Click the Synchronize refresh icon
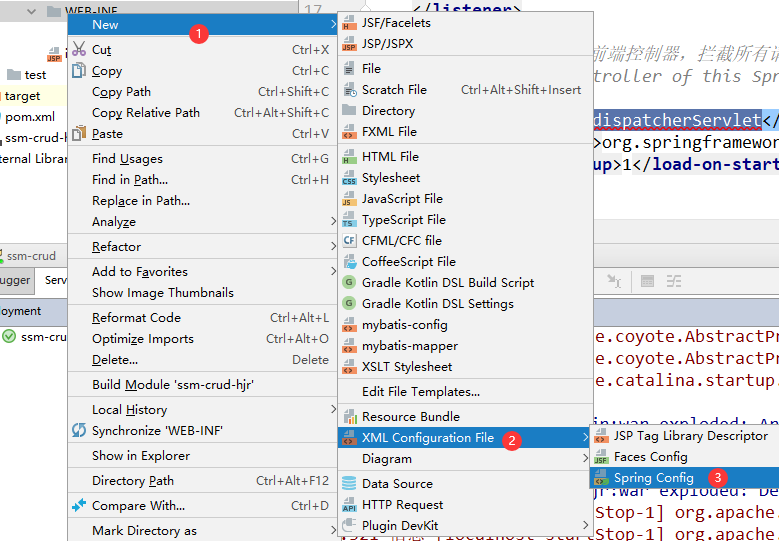Viewport: 779px width, 541px height. tap(79, 430)
